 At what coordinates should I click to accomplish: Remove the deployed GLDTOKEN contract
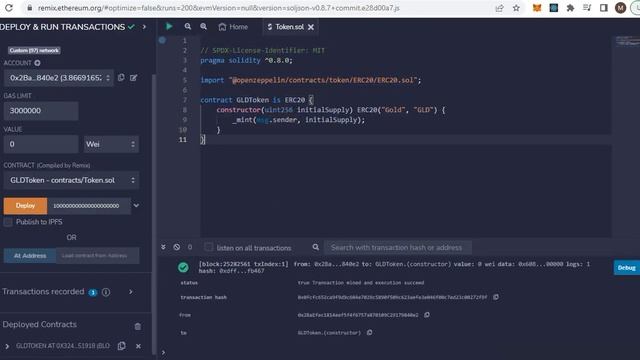(x=138, y=346)
